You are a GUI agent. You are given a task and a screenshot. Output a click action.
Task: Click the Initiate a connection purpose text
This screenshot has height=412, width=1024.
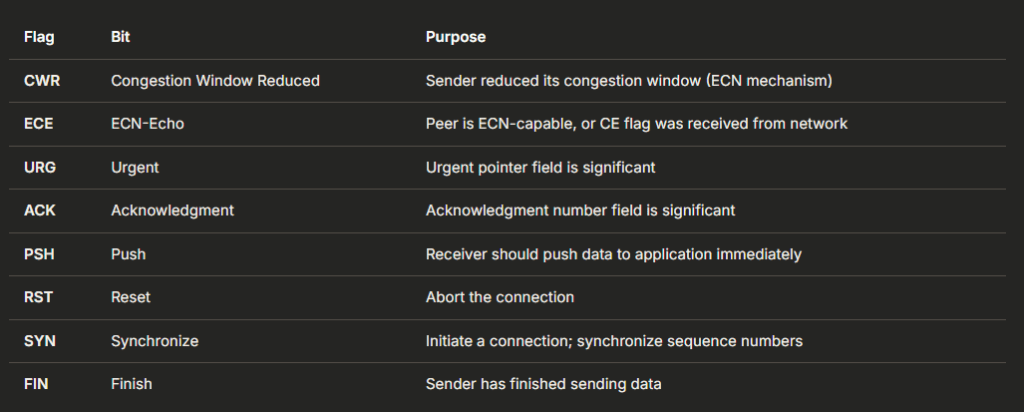(614, 341)
